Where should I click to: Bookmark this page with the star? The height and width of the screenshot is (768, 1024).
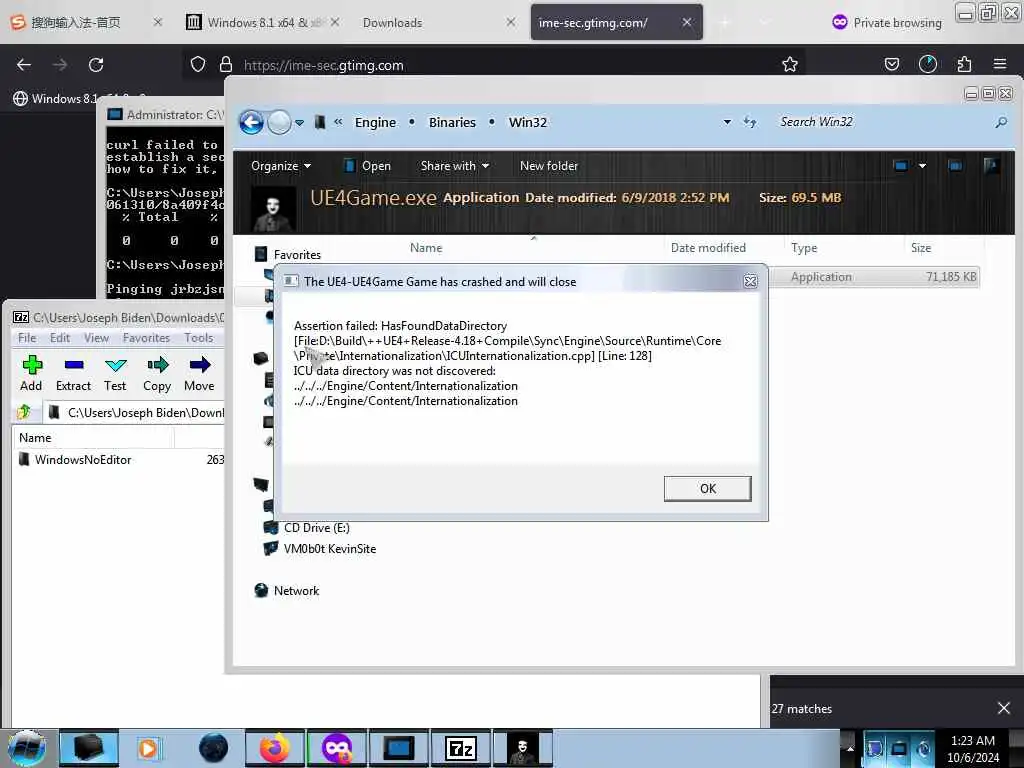tap(790, 65)
